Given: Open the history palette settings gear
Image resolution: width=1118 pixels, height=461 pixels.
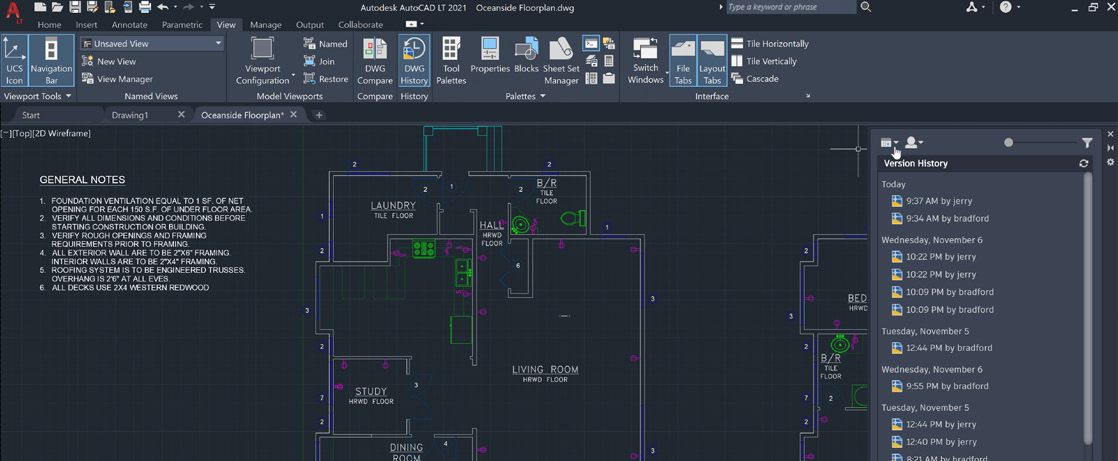Looking at the screenshot, I should pyautogui.click(x=1110, y=162).
